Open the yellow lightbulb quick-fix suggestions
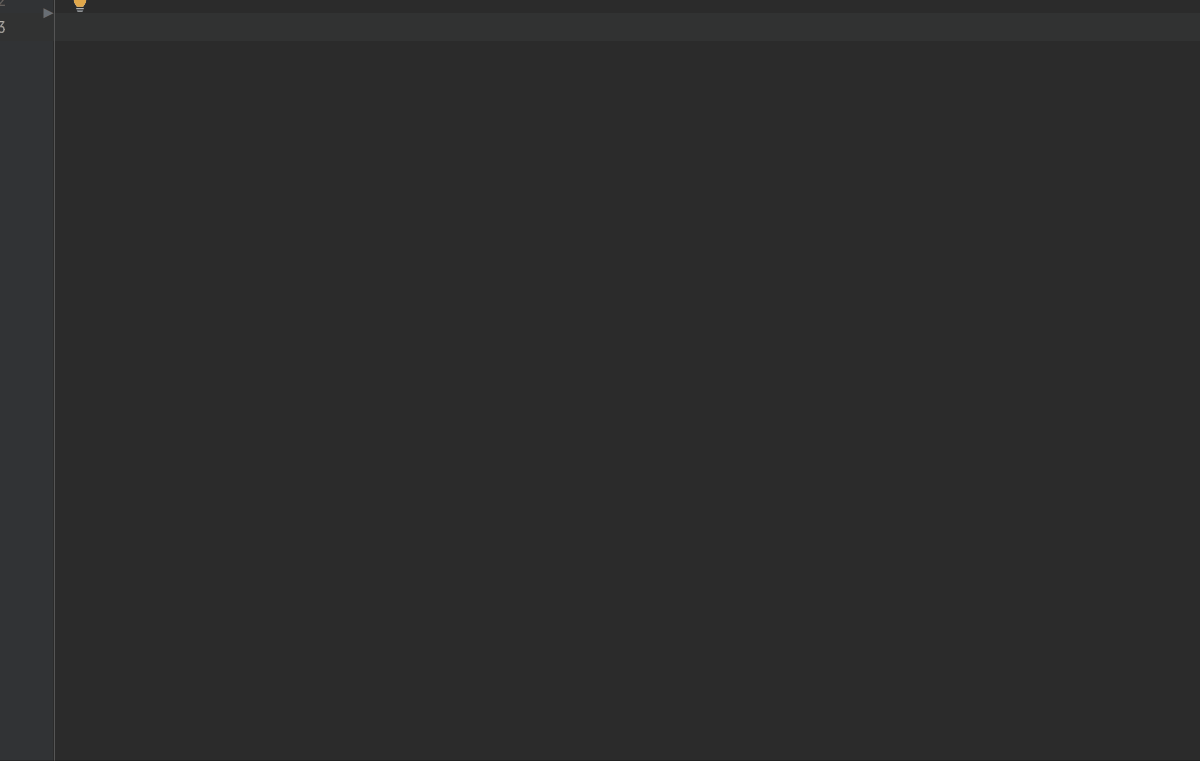Viewport: 1200px width, 761px height. pyautogui.click(x=80, y=5)
